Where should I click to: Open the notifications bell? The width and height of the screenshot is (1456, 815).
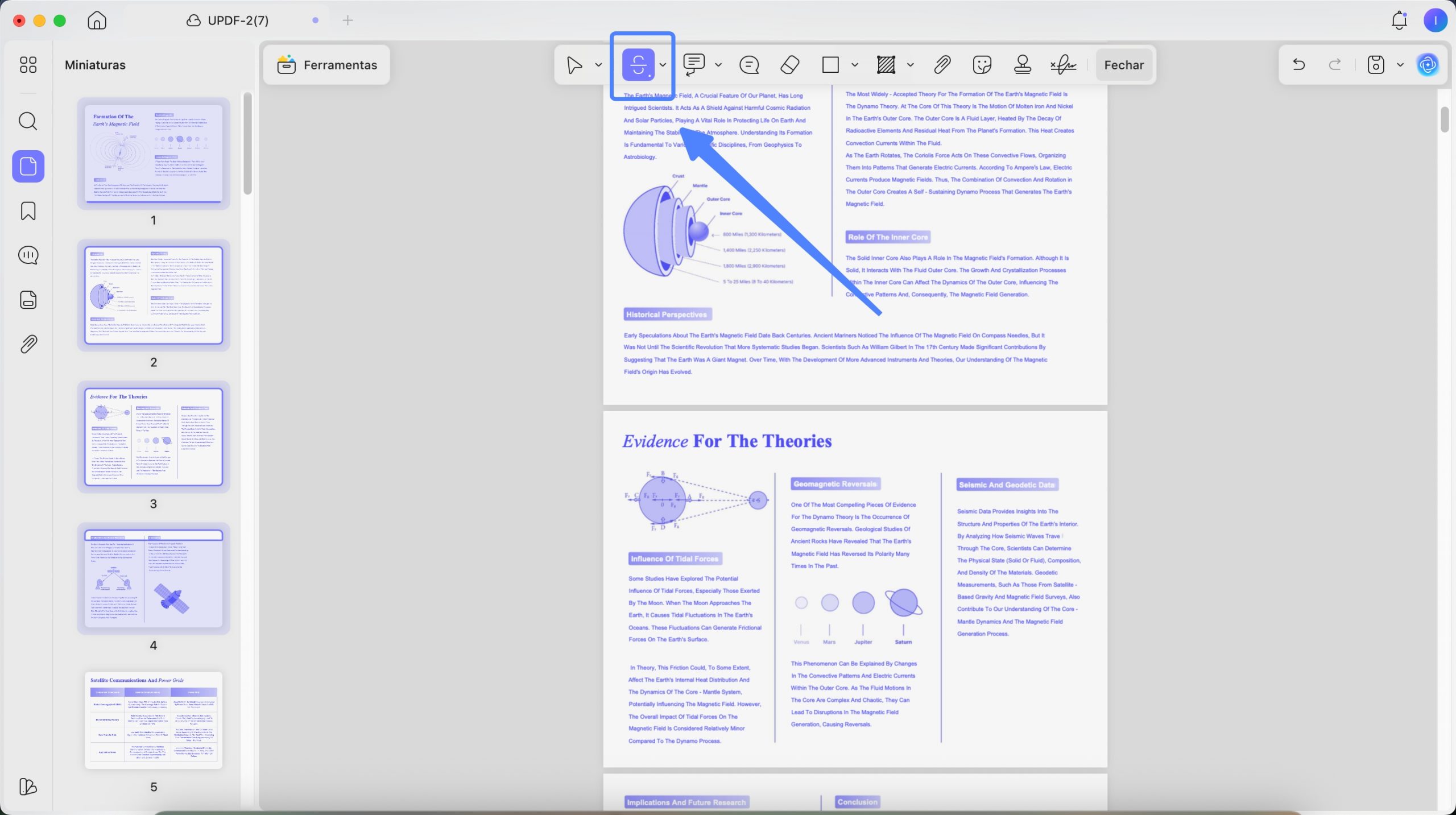[1399, 20]
